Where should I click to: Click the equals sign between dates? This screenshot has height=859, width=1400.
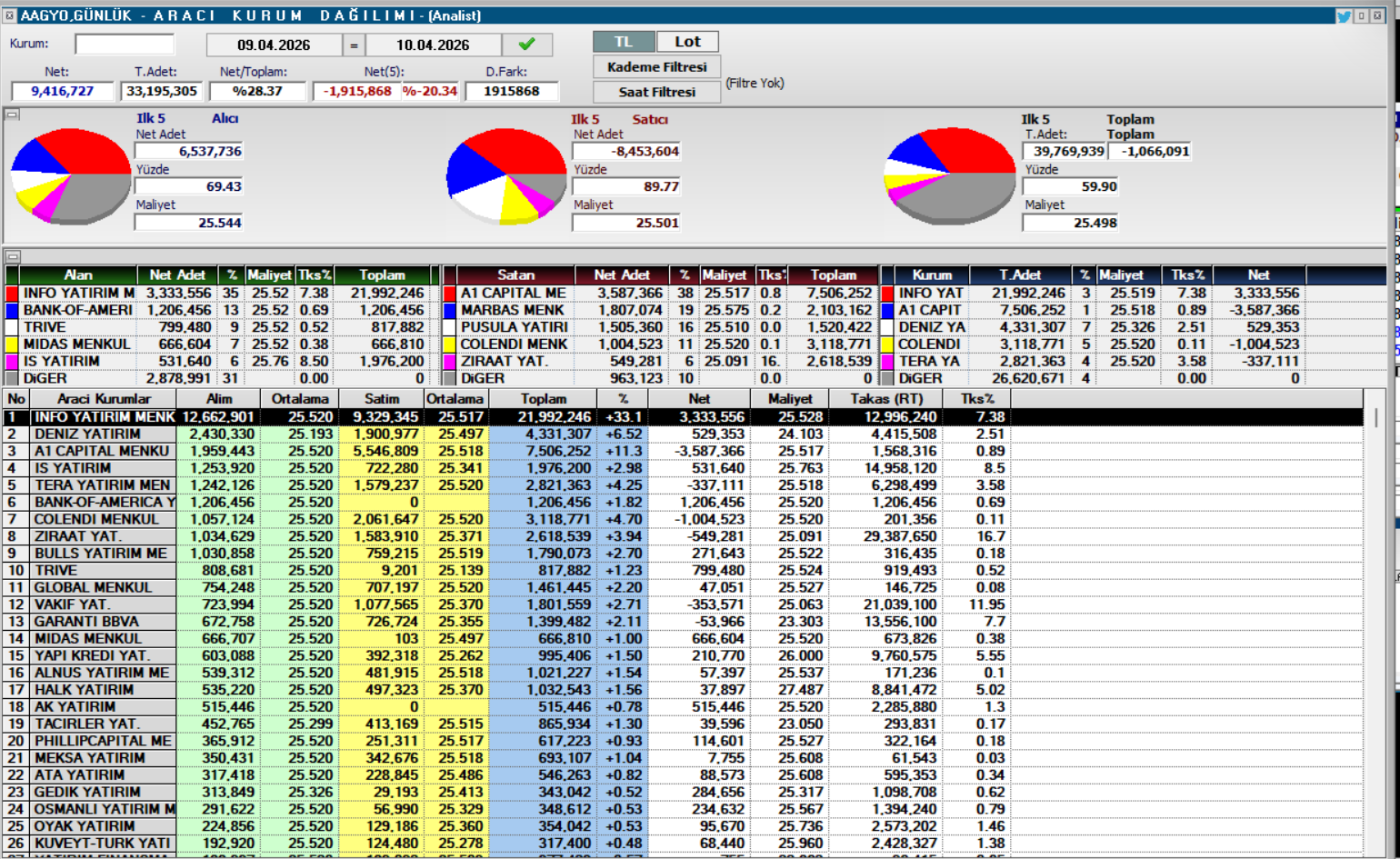coord(354,45)
